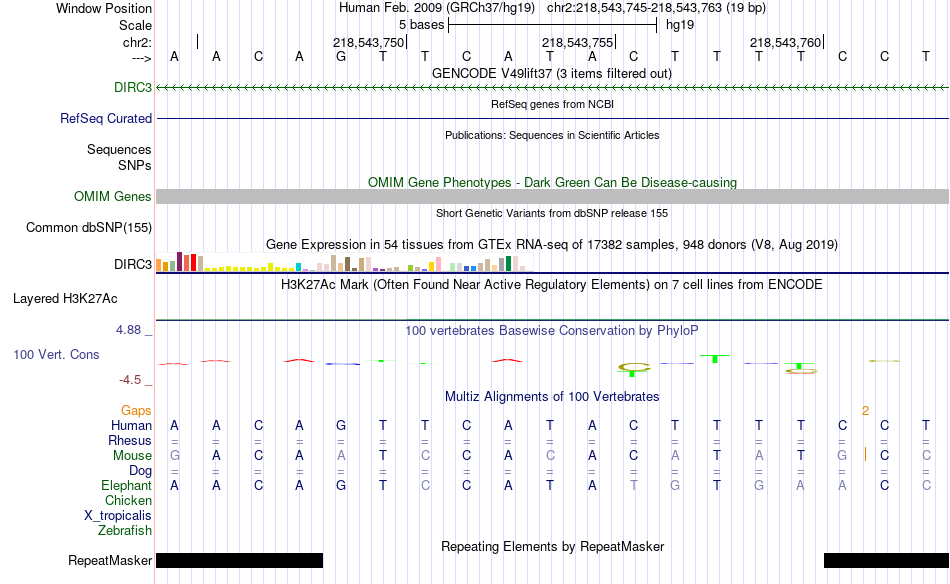Viewport: 950px width, 584px height.
Task: Click the Rhesus species label
Action: (130, 440)
